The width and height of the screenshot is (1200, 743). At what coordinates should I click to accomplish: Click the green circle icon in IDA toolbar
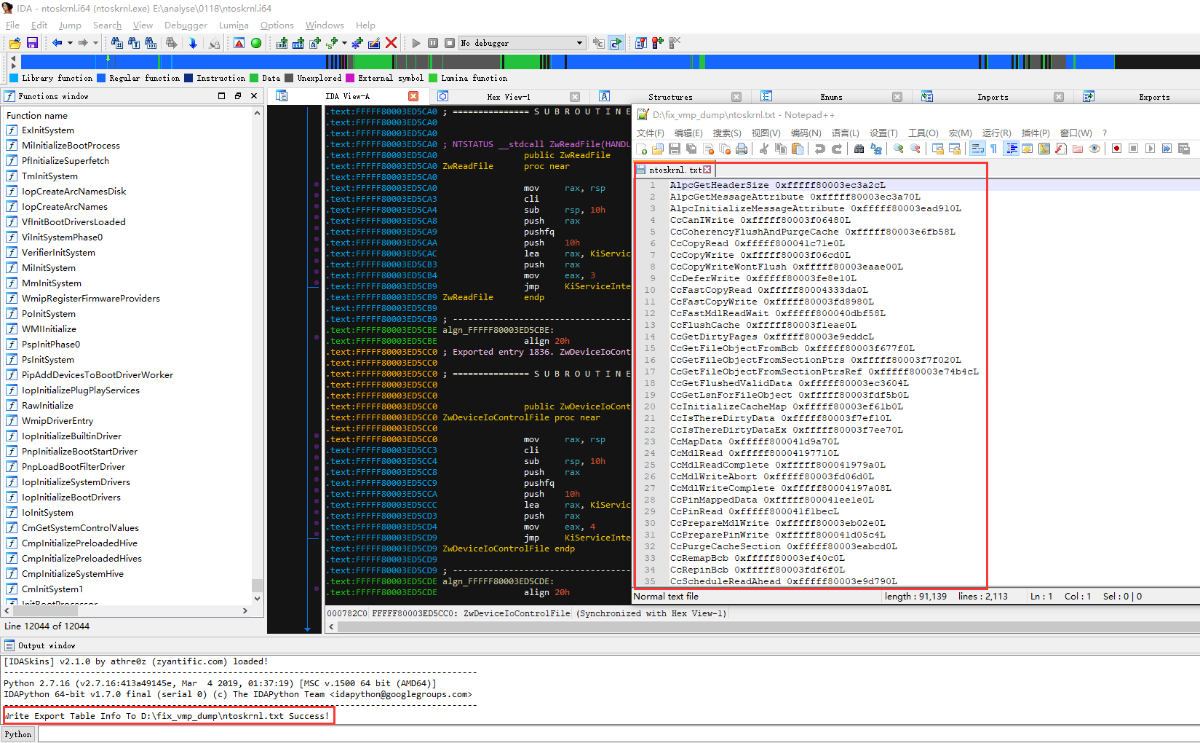tap(256, 43)
